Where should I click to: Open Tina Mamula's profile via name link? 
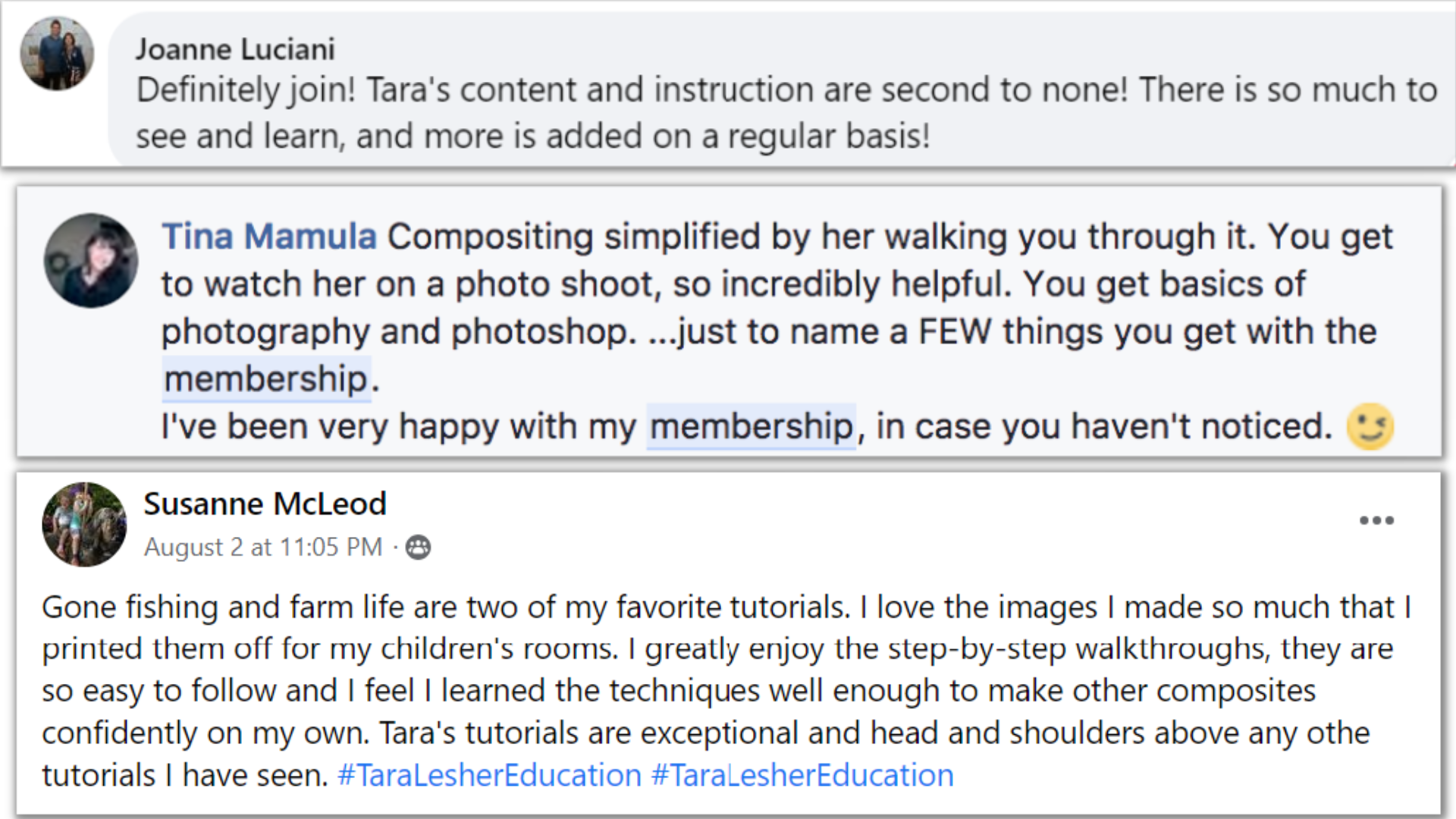pos(269,237)
